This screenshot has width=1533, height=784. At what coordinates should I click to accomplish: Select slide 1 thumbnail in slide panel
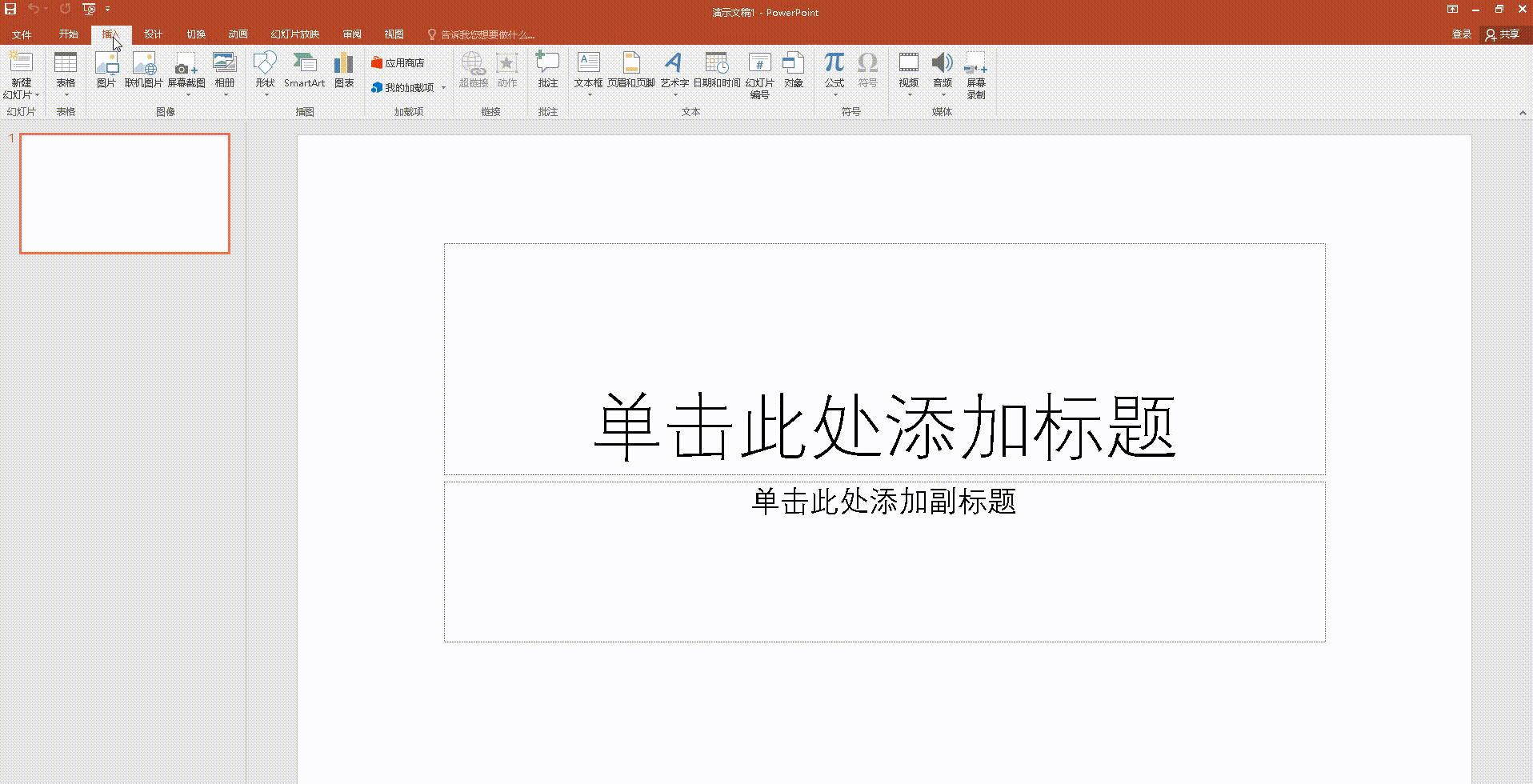[124, 193]
